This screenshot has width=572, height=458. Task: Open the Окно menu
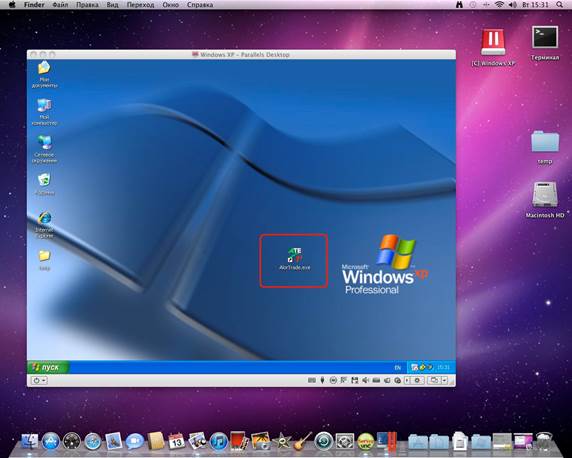(170, 5)
